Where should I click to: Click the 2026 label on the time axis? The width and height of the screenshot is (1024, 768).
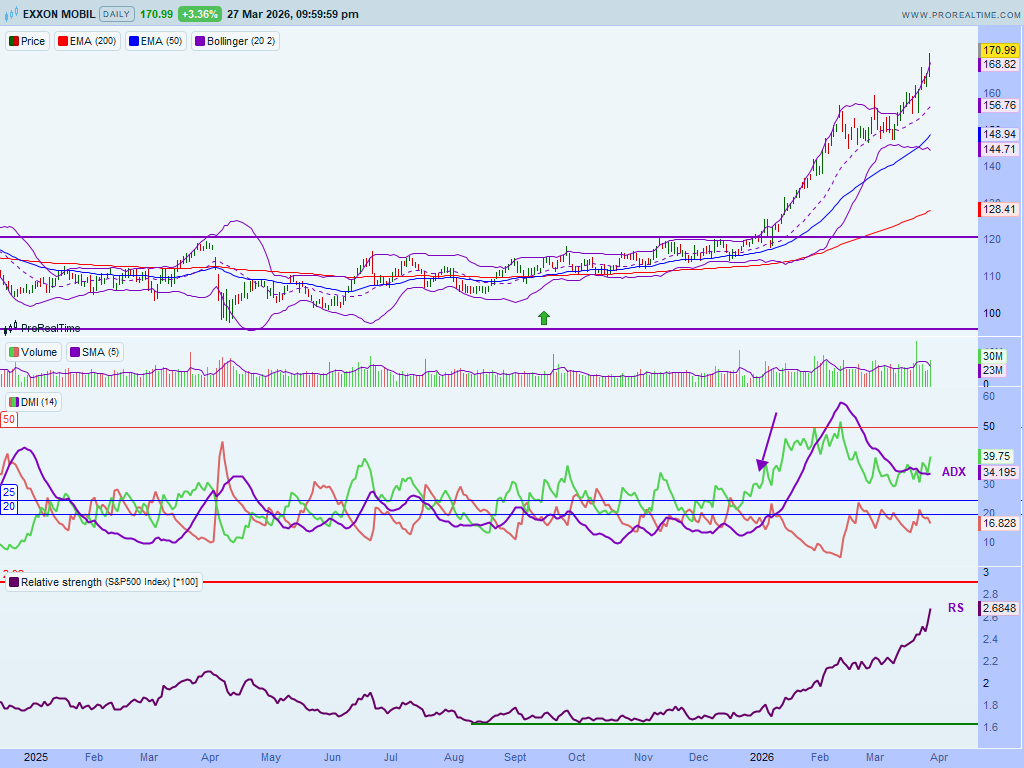pyautogui.click(x=763, y=758)
